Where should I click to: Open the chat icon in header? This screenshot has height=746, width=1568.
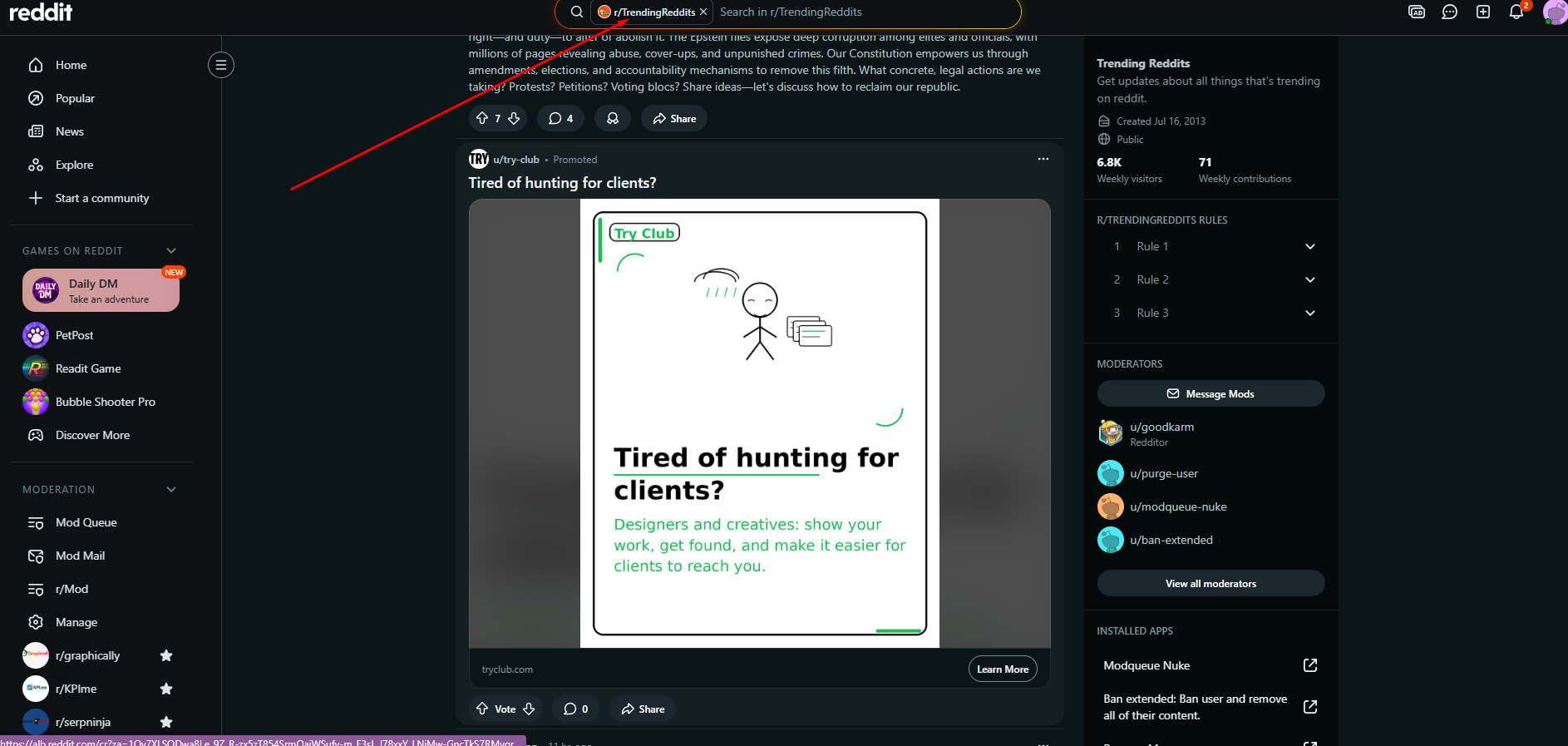pos(1450,12)
